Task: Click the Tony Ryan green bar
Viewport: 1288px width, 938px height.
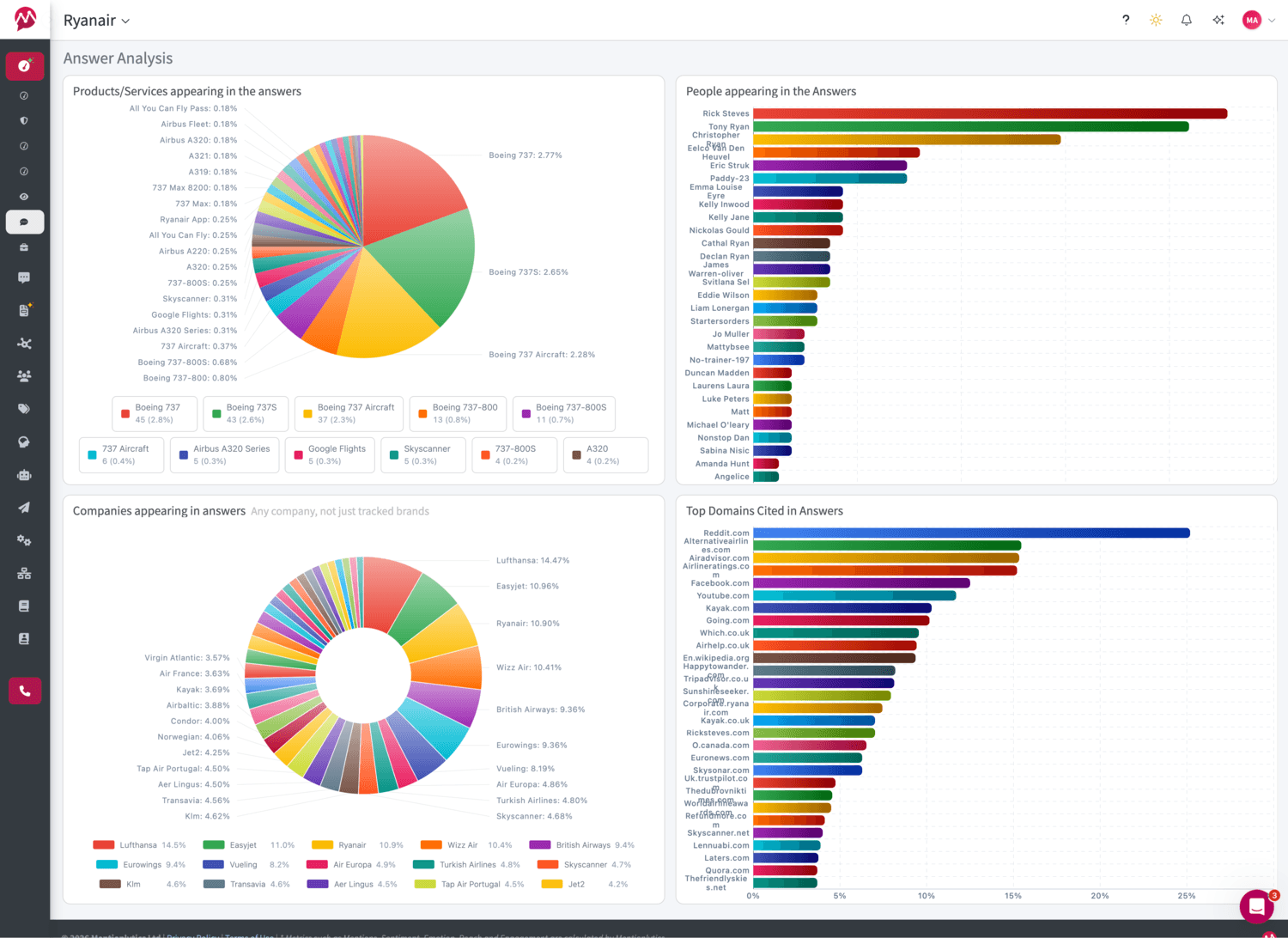Action: (x=971, y=126)
